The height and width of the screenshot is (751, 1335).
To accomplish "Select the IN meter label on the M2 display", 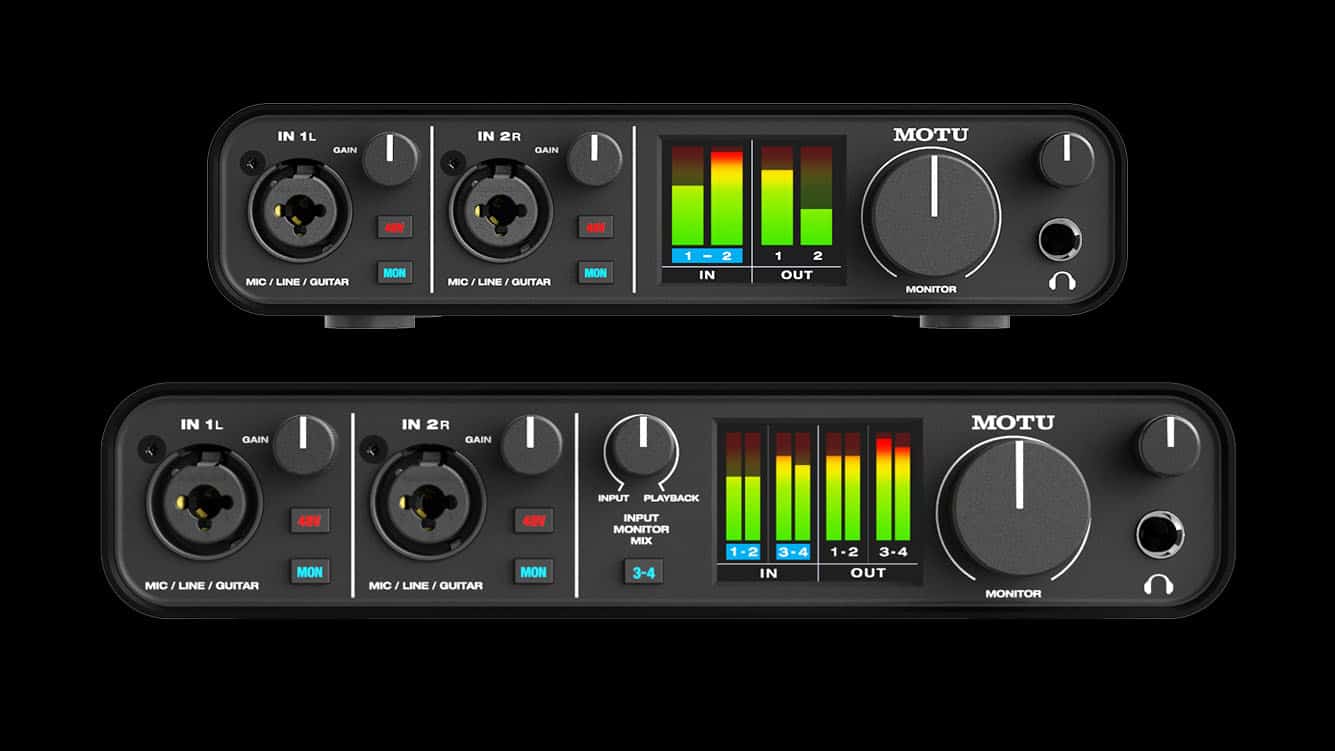I will coord(707,274).
